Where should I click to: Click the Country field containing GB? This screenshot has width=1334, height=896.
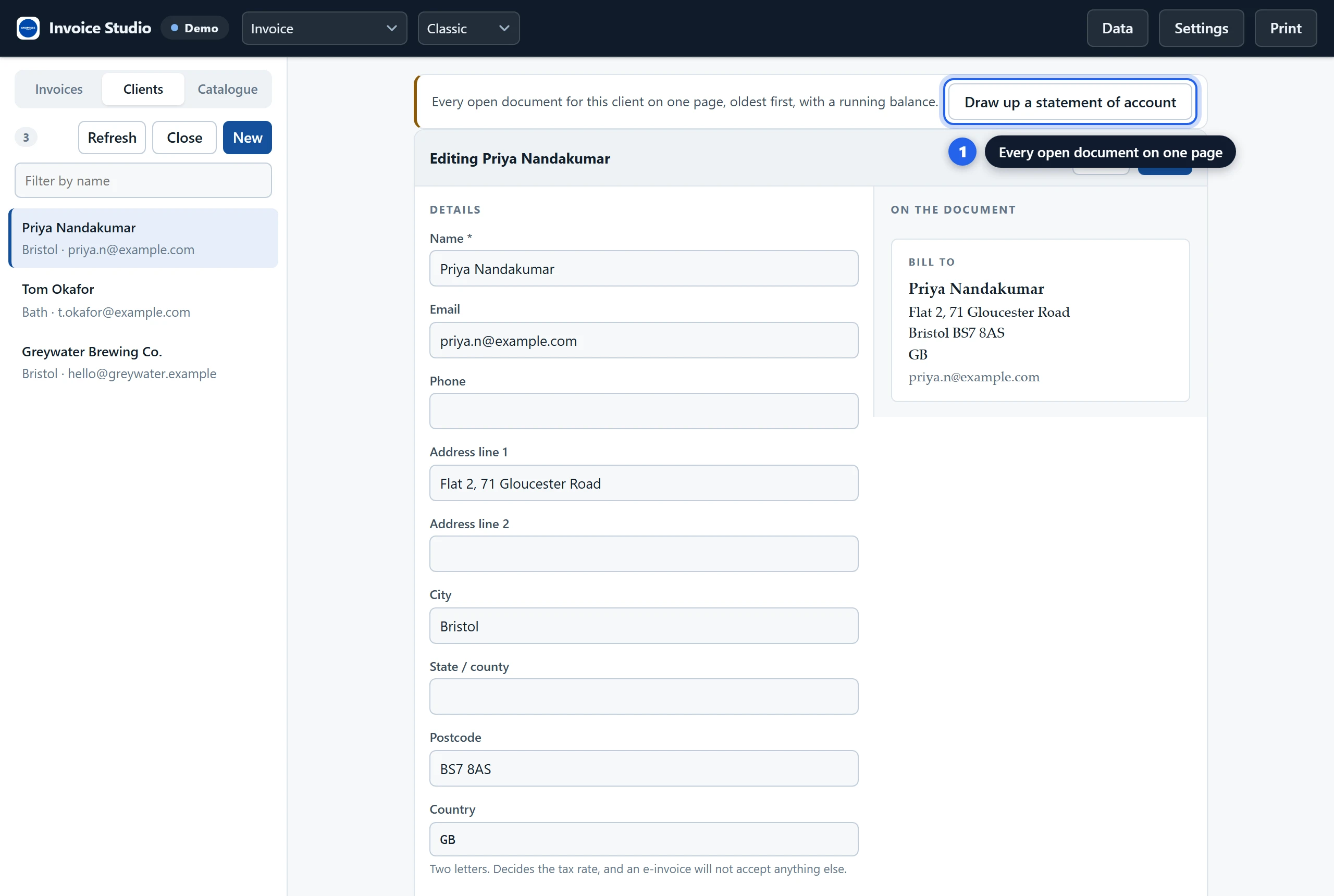click(644, 839)
